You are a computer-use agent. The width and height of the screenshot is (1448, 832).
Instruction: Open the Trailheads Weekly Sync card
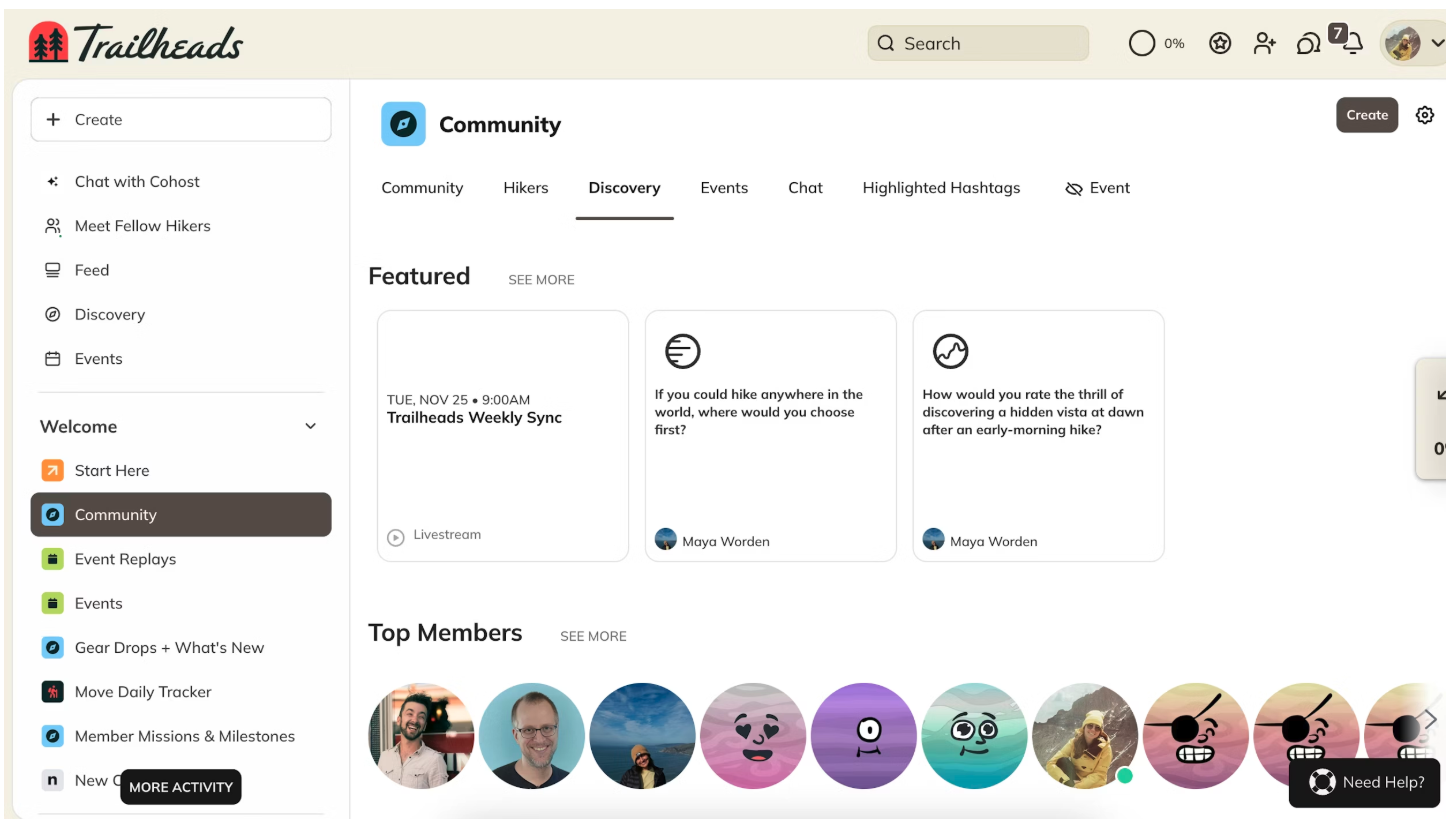(x=503, y=436)
